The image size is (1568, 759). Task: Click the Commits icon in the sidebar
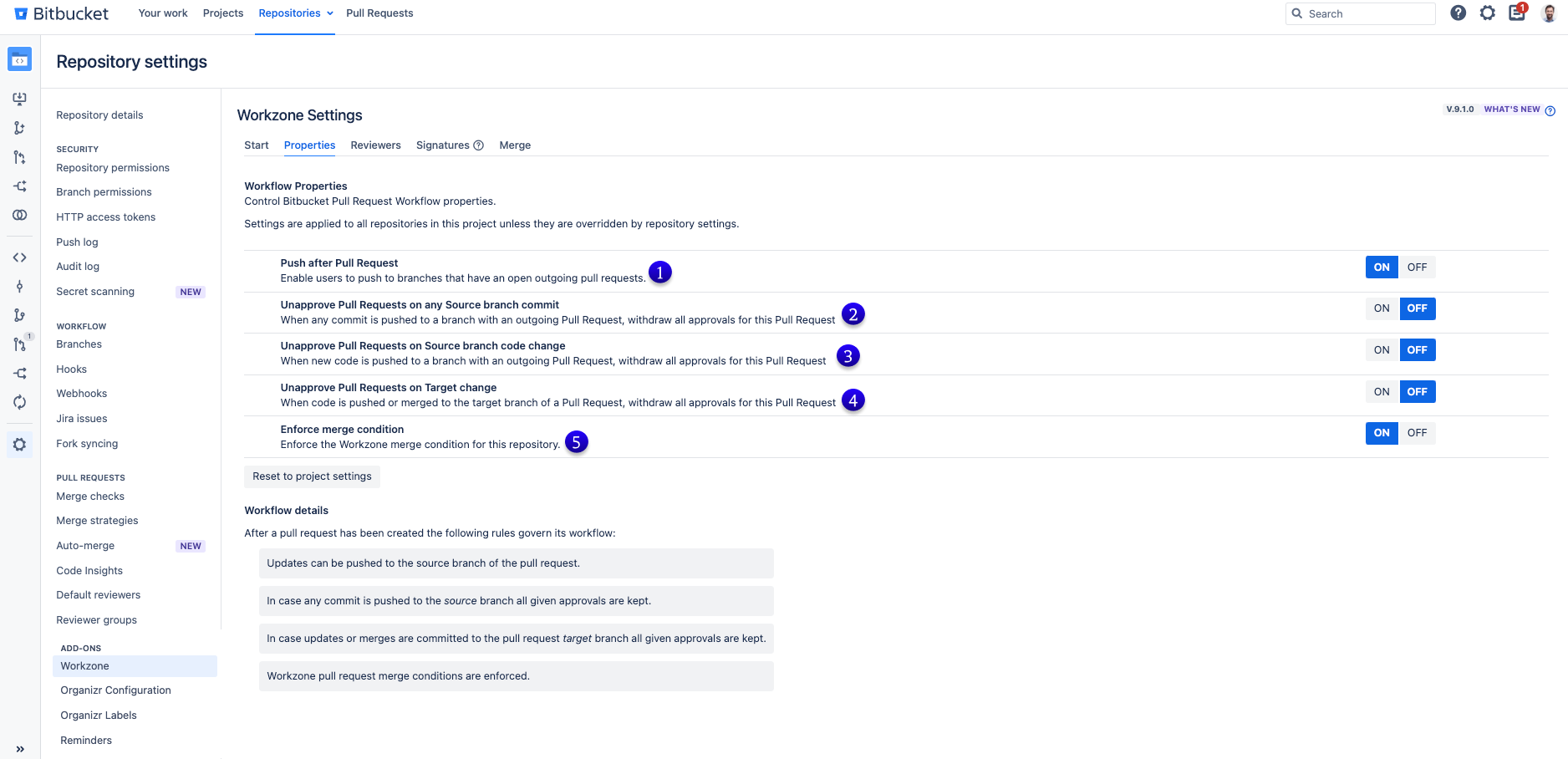pyautogui.click(x=19, y=287)
